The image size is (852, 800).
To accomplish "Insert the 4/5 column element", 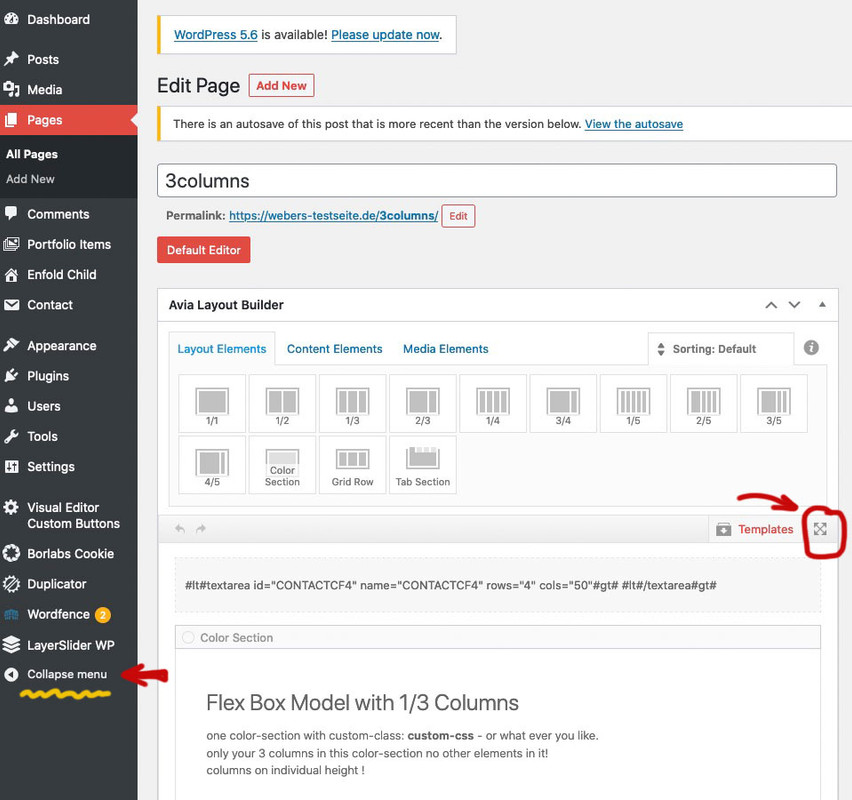I will [212, 465].
